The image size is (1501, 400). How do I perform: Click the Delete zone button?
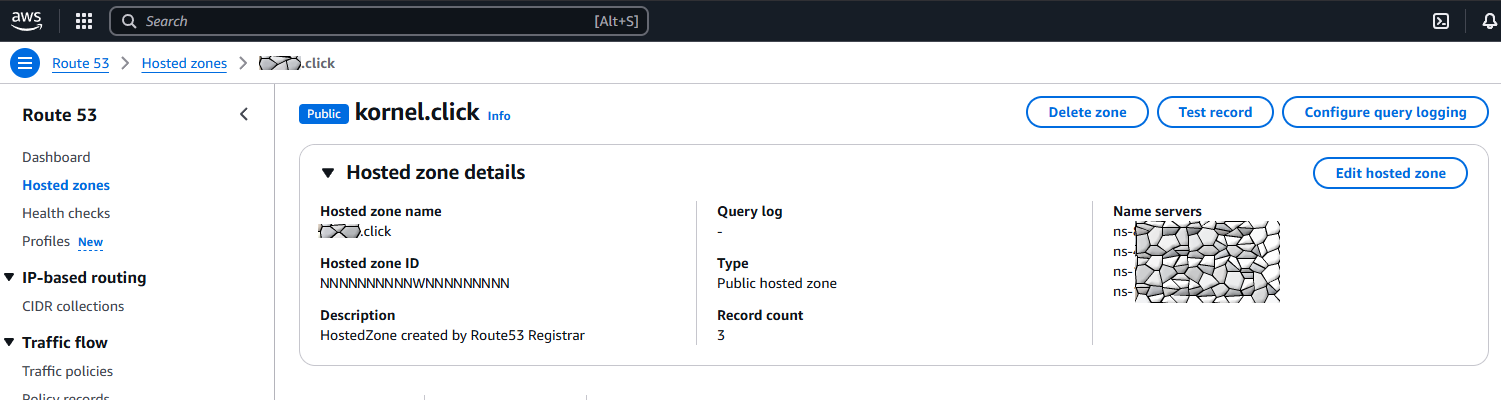pos(1087,112)
